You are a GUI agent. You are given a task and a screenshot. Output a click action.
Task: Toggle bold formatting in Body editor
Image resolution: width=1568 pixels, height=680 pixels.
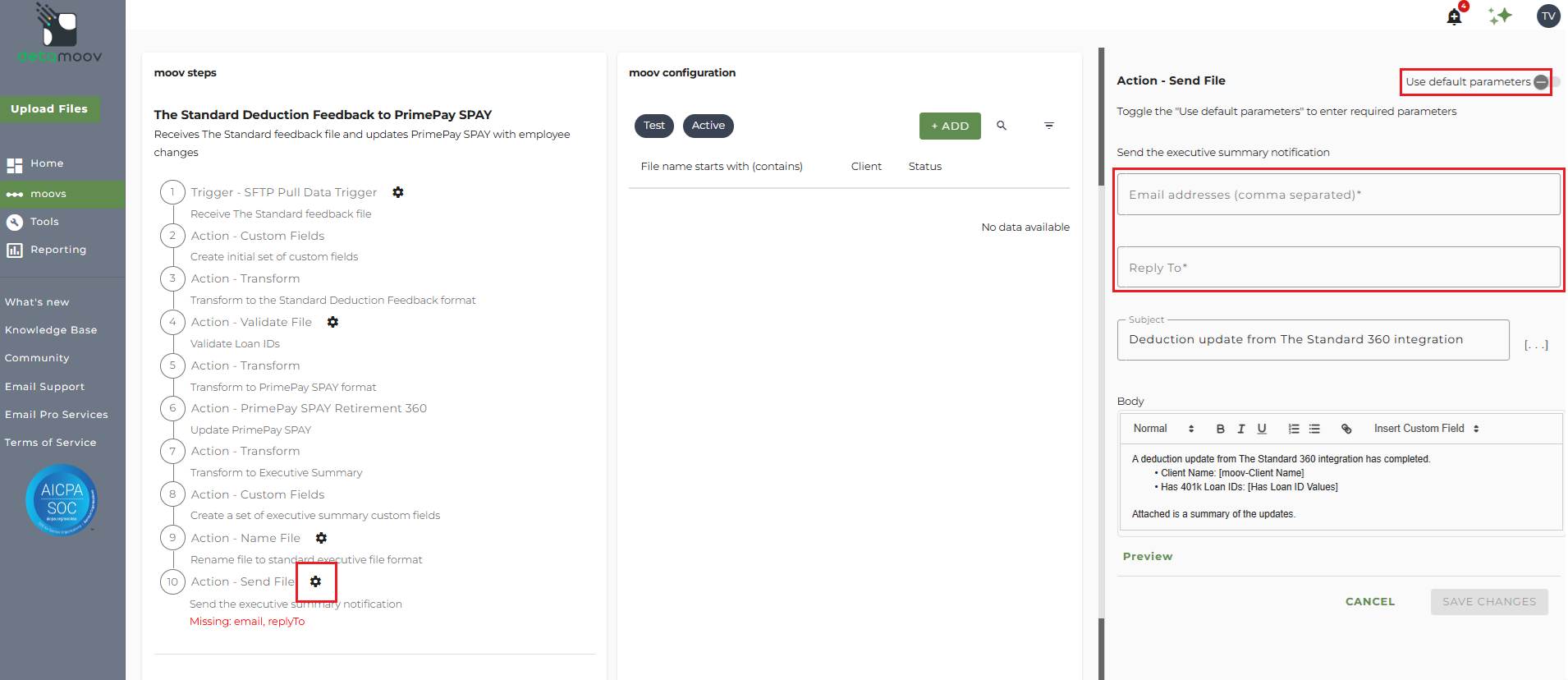(1220, 429)
